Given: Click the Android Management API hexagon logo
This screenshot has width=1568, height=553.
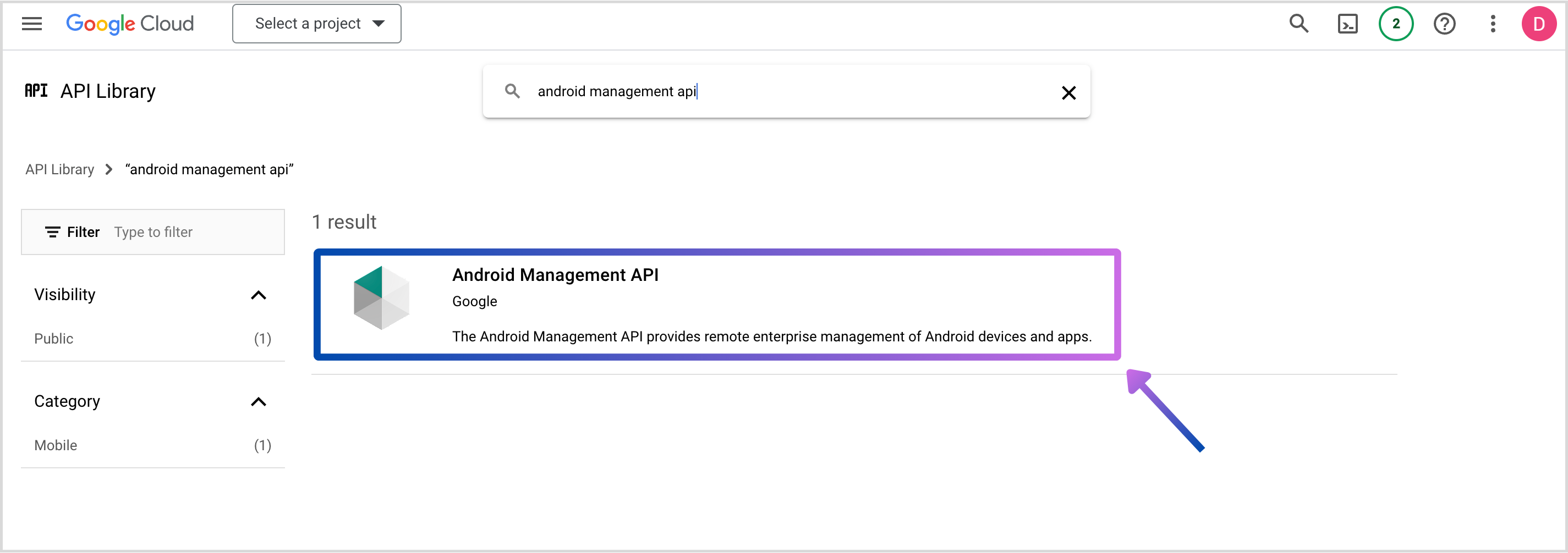Looking at the screenshot, I should pos(381,298).
